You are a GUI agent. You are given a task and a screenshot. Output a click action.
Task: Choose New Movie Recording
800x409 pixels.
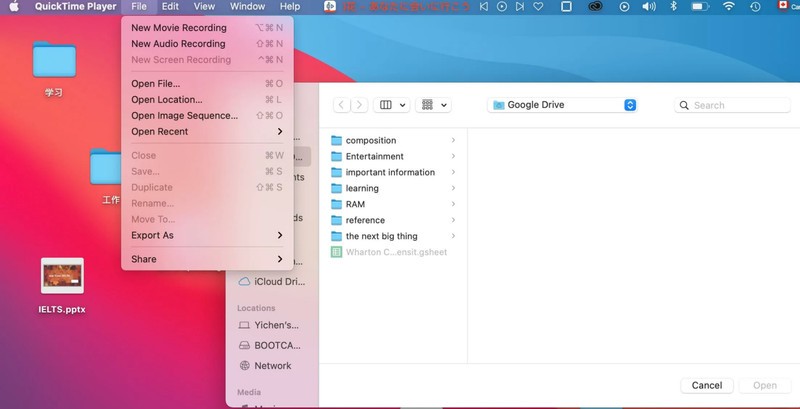[207, 28]
